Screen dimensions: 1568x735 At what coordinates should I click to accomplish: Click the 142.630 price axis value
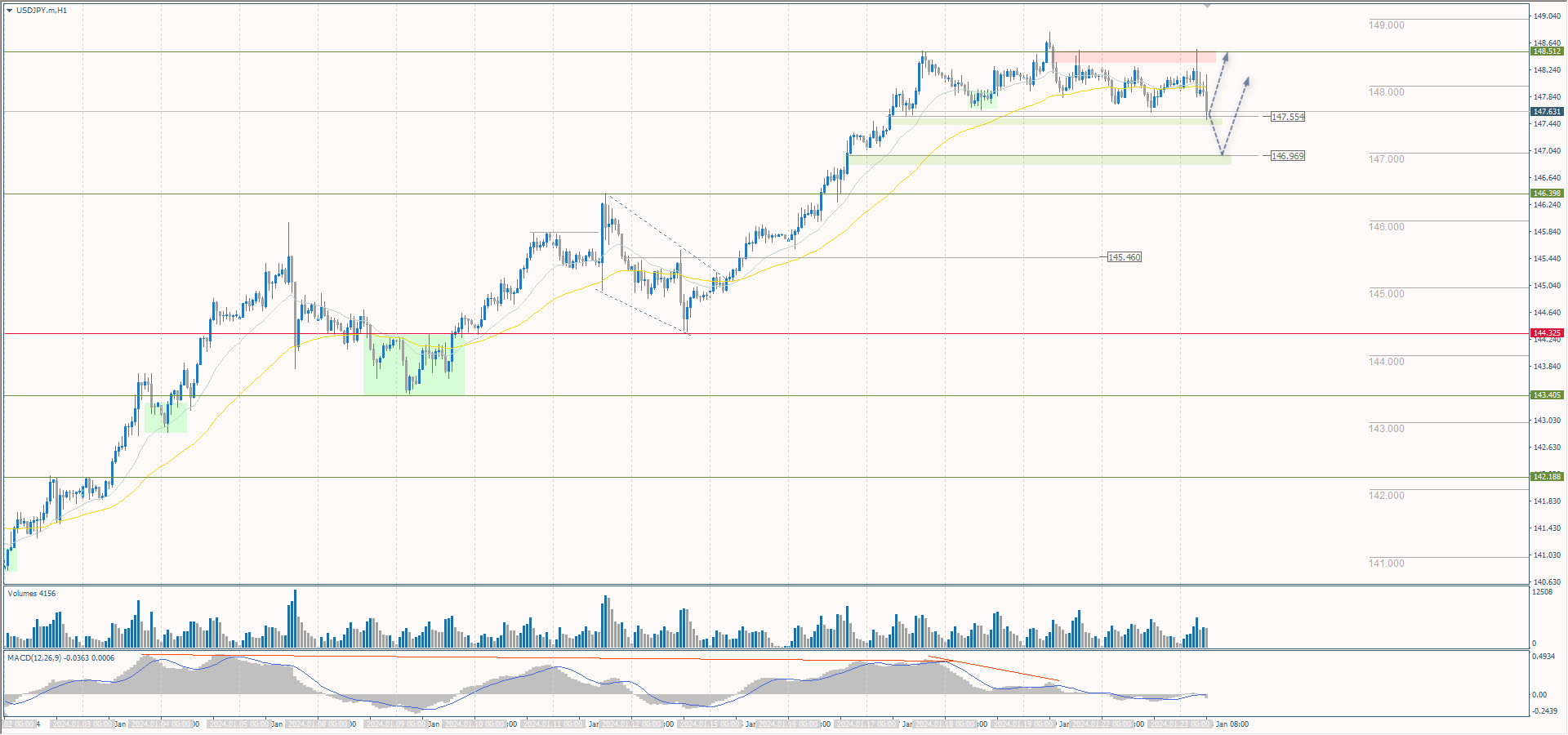tap(1547, 448)
